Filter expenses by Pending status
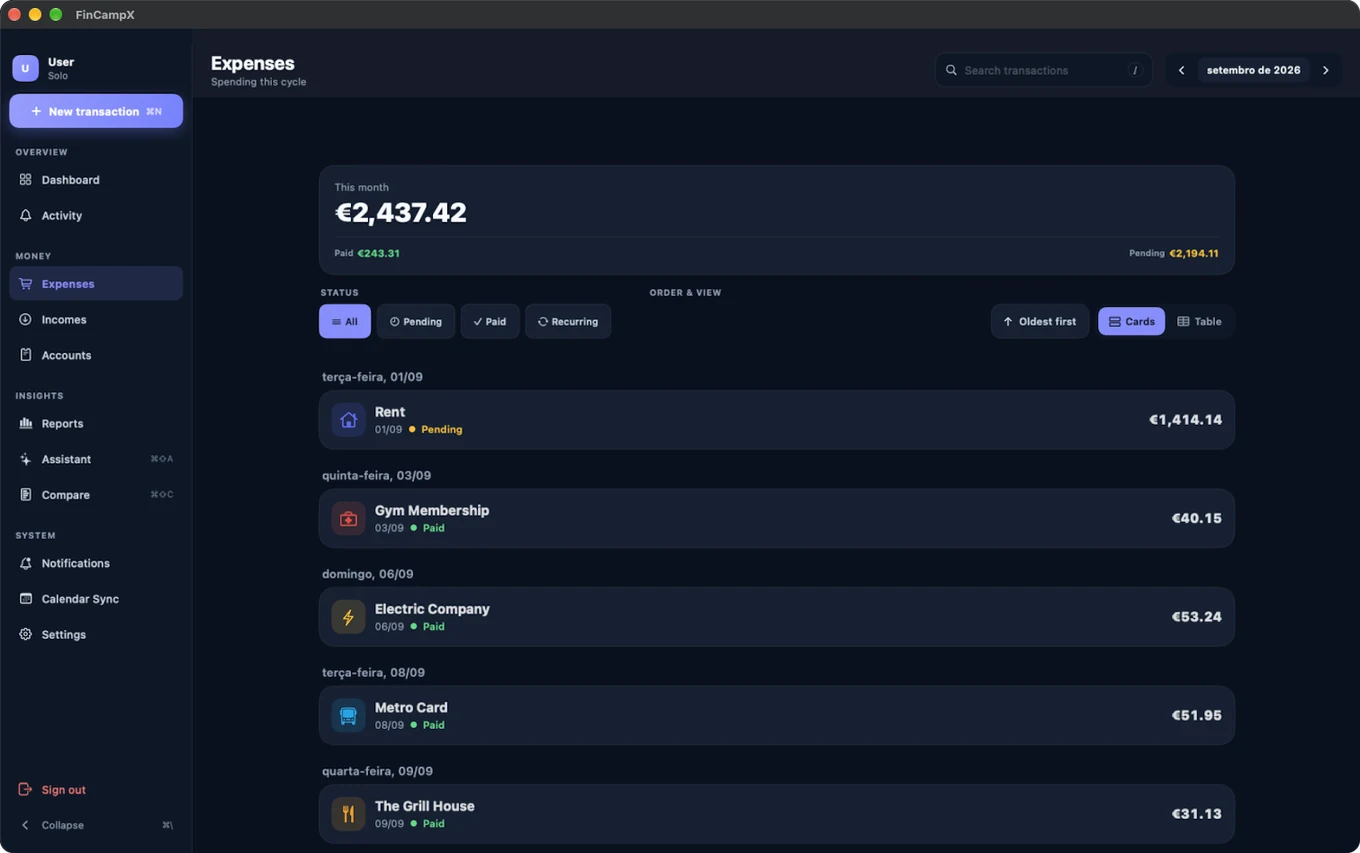This screenshot has width=1360, height=853. pos(416,322)
